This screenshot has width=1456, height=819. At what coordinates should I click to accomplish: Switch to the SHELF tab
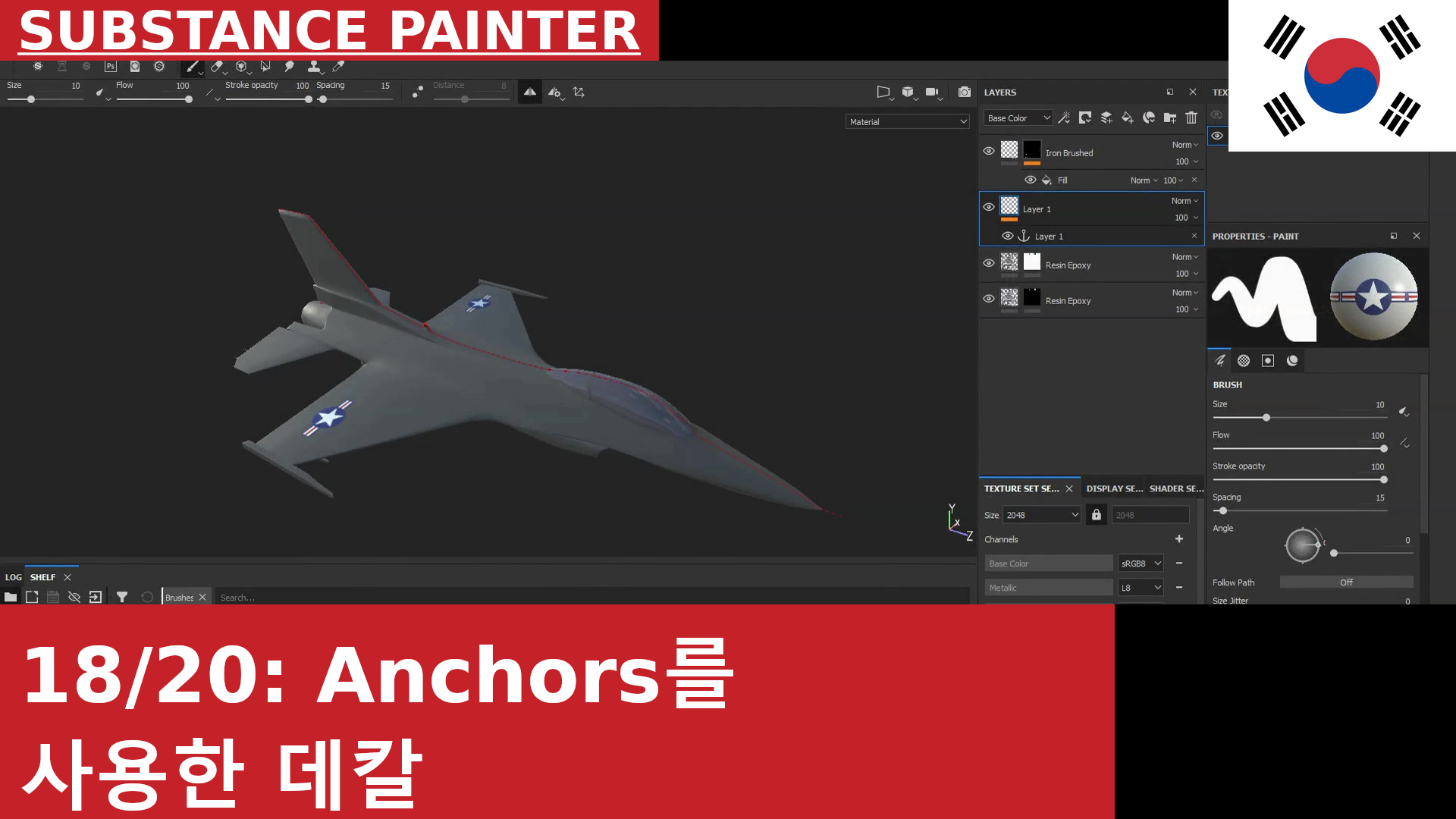[x=42, y=577]
